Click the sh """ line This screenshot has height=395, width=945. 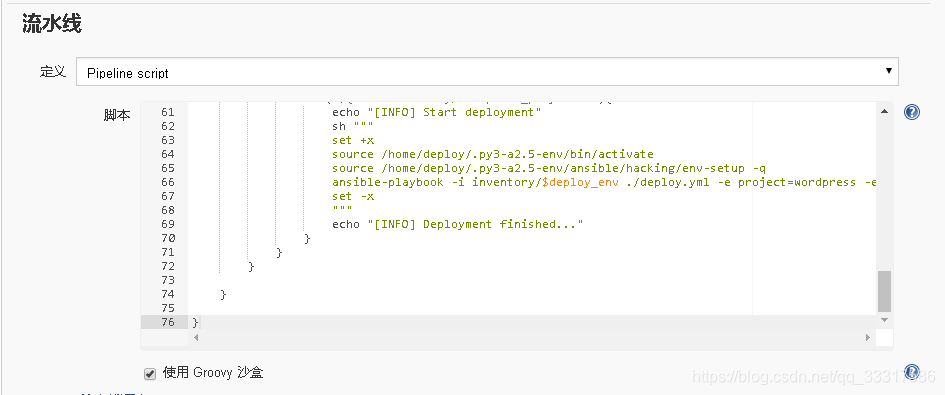pyautogui.click(x=353, y=126)
